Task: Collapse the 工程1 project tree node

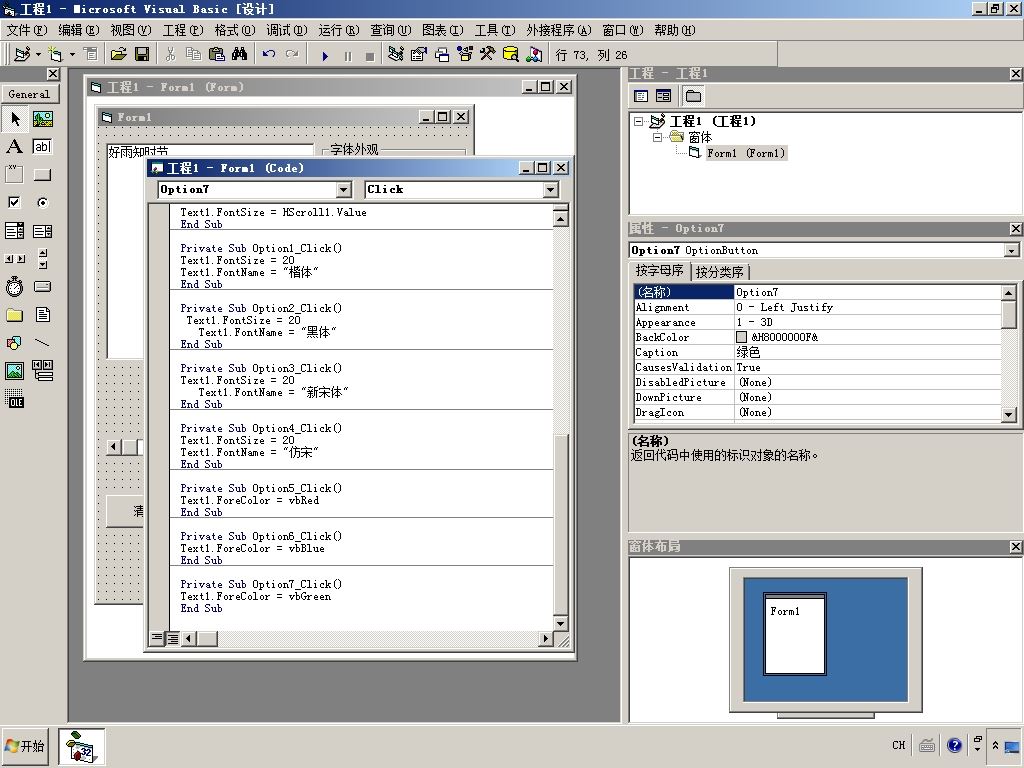Action: tap(639, 121)
